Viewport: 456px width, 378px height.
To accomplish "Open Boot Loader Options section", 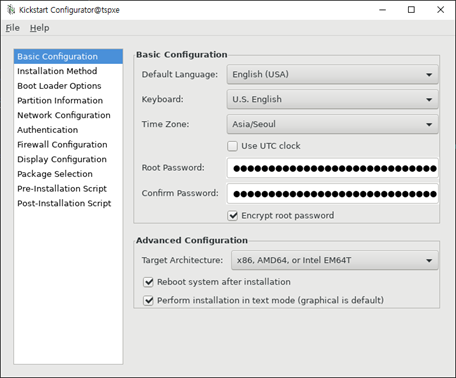I will click(68, 86).
